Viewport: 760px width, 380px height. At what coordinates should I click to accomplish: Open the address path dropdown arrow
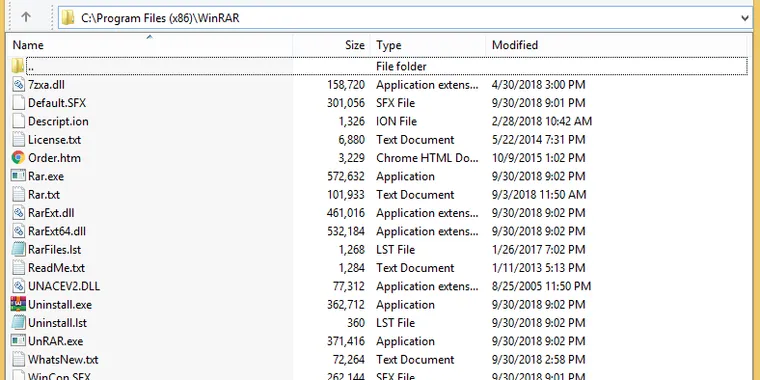(x=745, y=18)
